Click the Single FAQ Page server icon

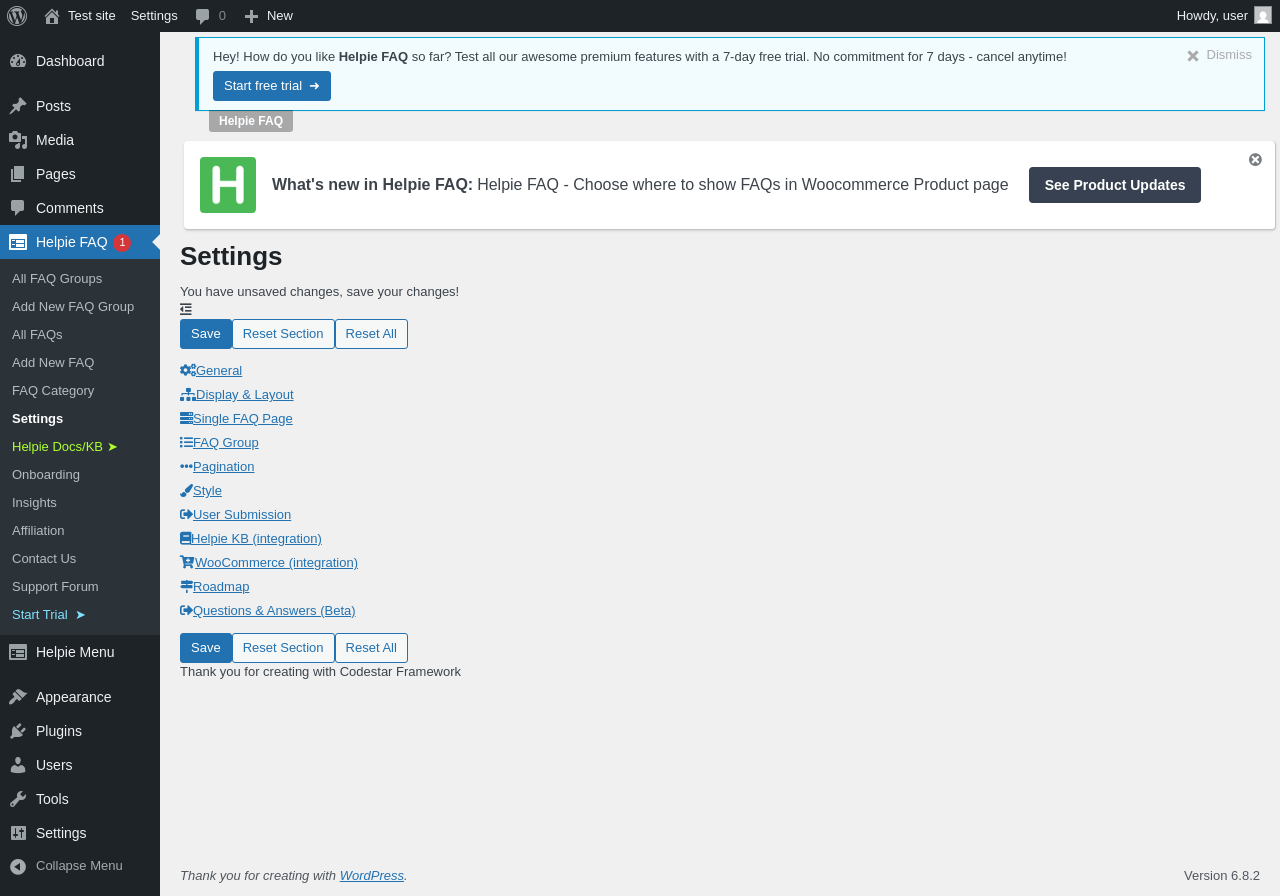coord(187,418)
